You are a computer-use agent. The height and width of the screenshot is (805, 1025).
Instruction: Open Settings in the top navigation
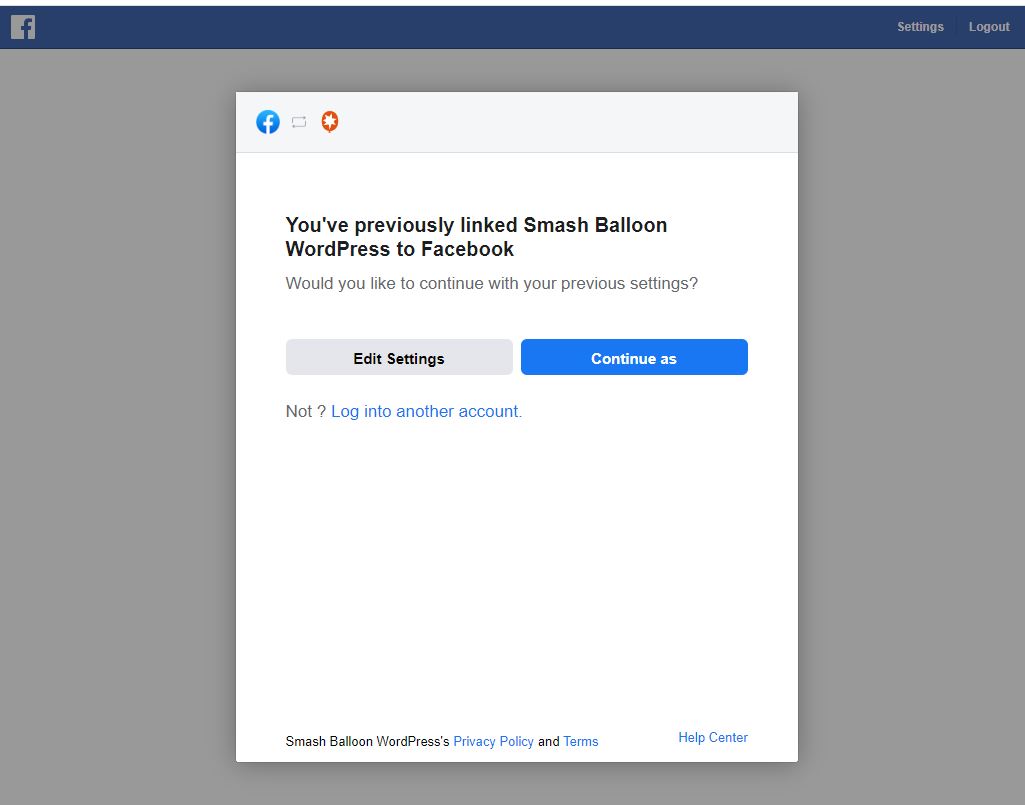pos(920,27)
